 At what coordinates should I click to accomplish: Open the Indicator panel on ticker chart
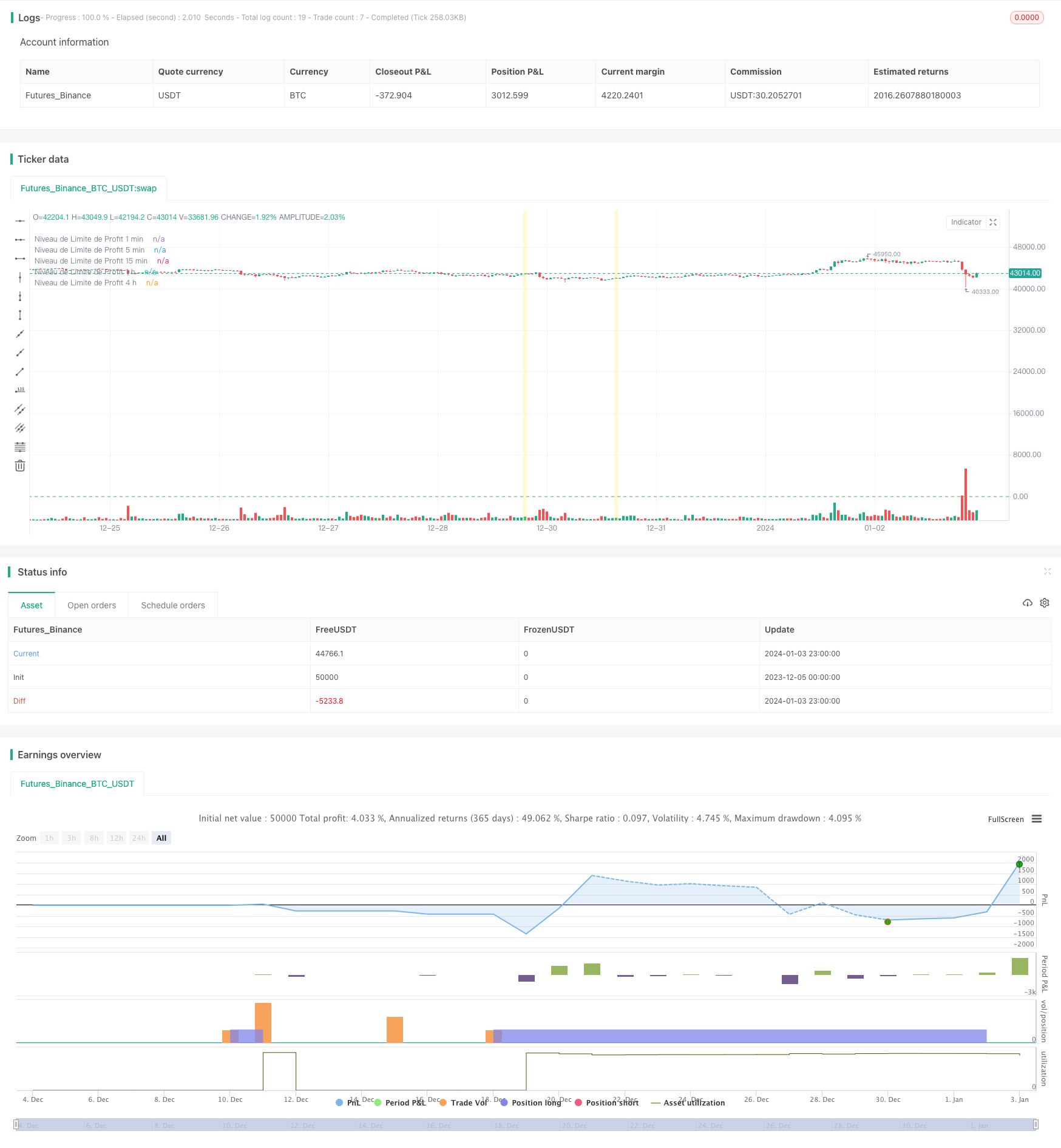[x=966, y=222]
